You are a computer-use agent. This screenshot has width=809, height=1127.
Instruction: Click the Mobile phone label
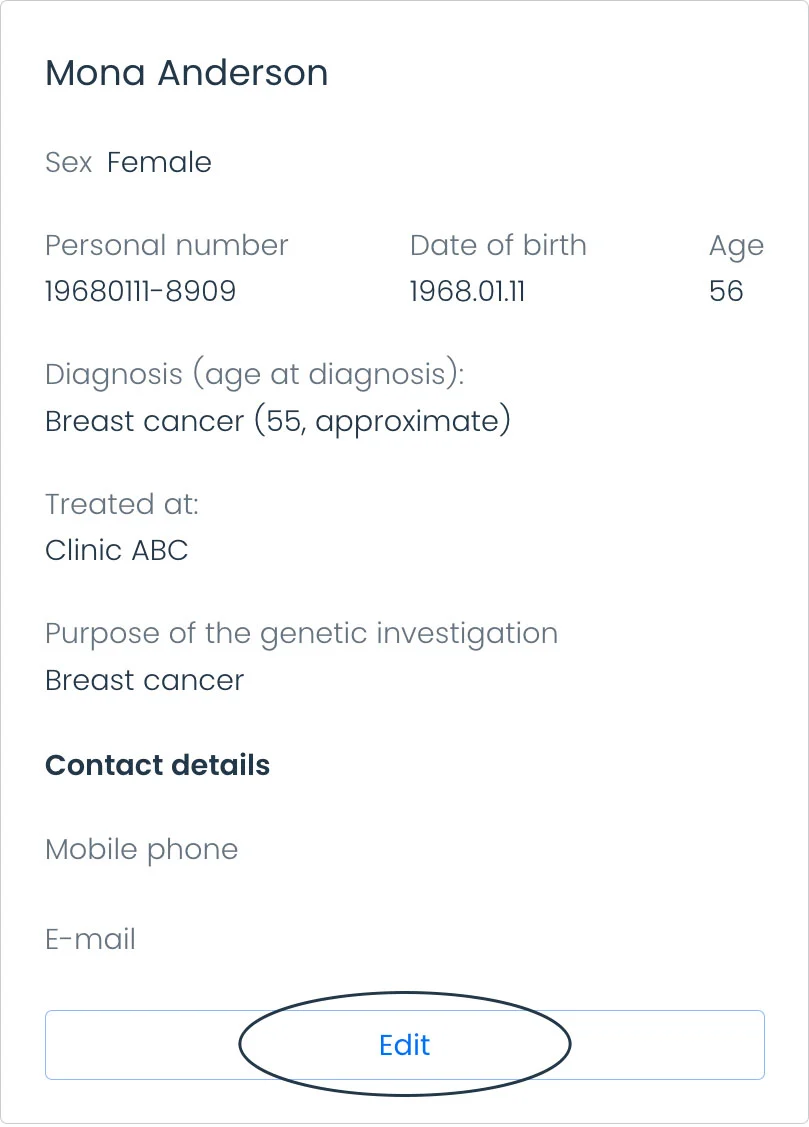[x=142, y=850]
